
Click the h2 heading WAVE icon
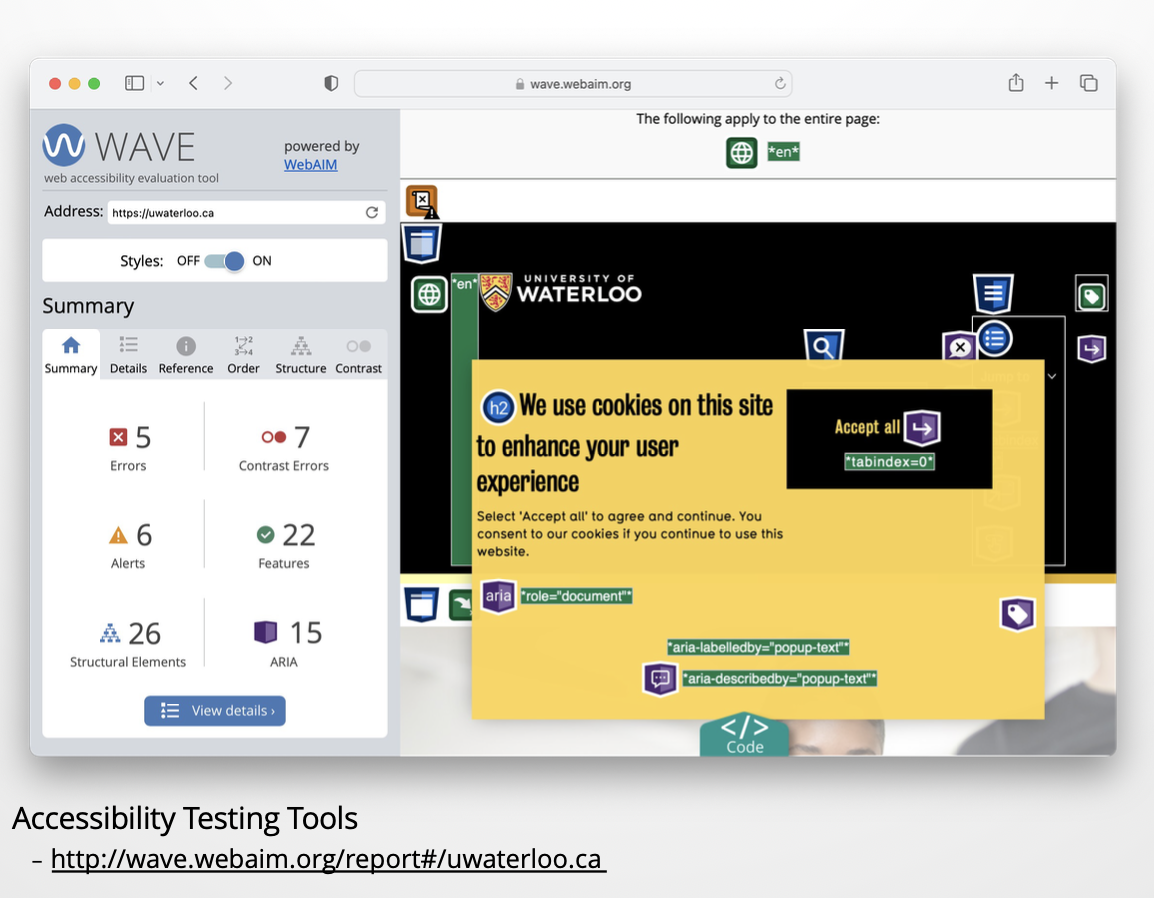[x=498, y=407]
